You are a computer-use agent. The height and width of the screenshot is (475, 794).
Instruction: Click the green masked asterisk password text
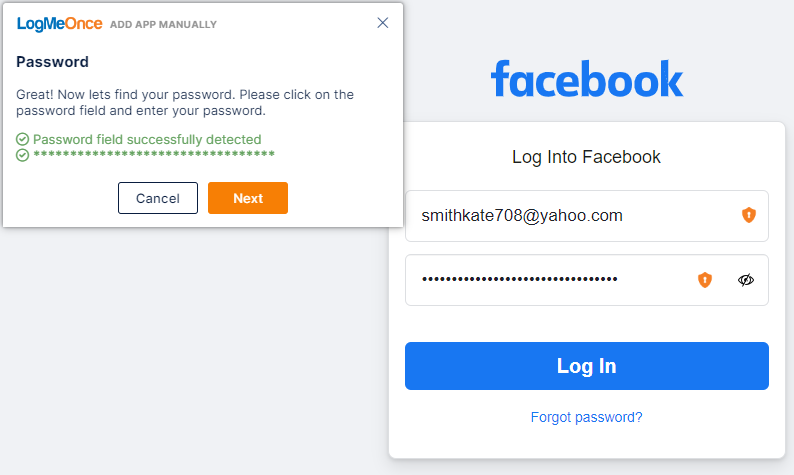[x=154, y=154]
